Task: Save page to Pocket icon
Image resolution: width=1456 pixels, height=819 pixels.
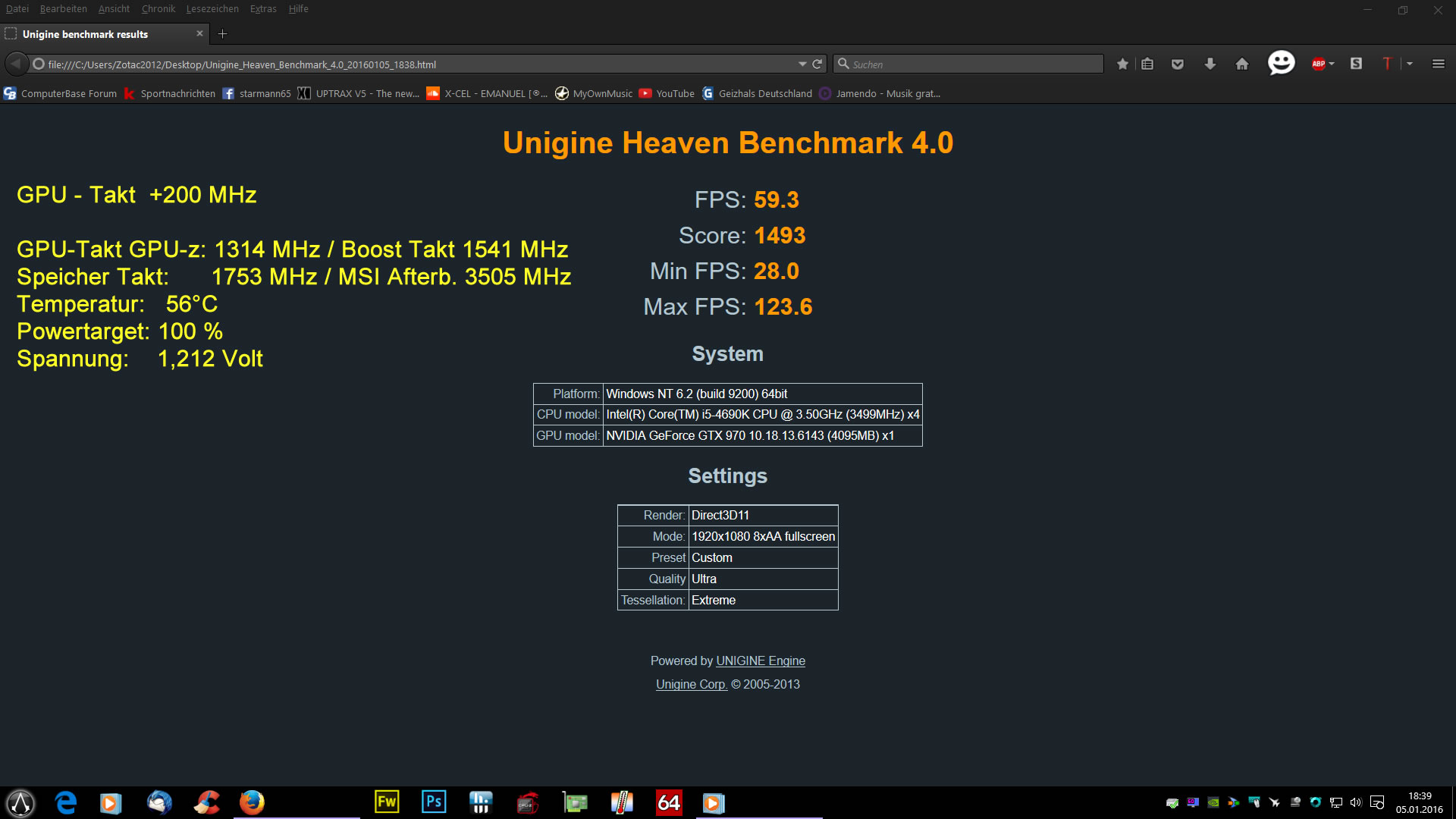Action: (x=1178, y=64)
